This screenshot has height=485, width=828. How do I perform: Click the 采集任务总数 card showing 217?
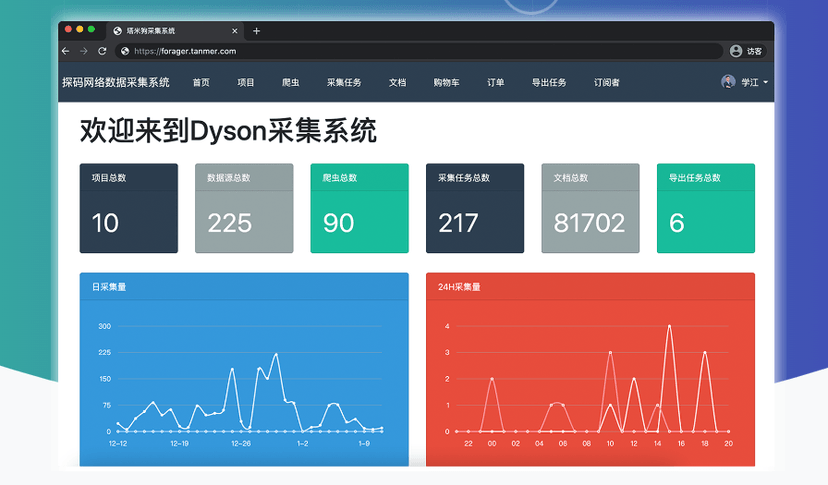coord(475,208)
